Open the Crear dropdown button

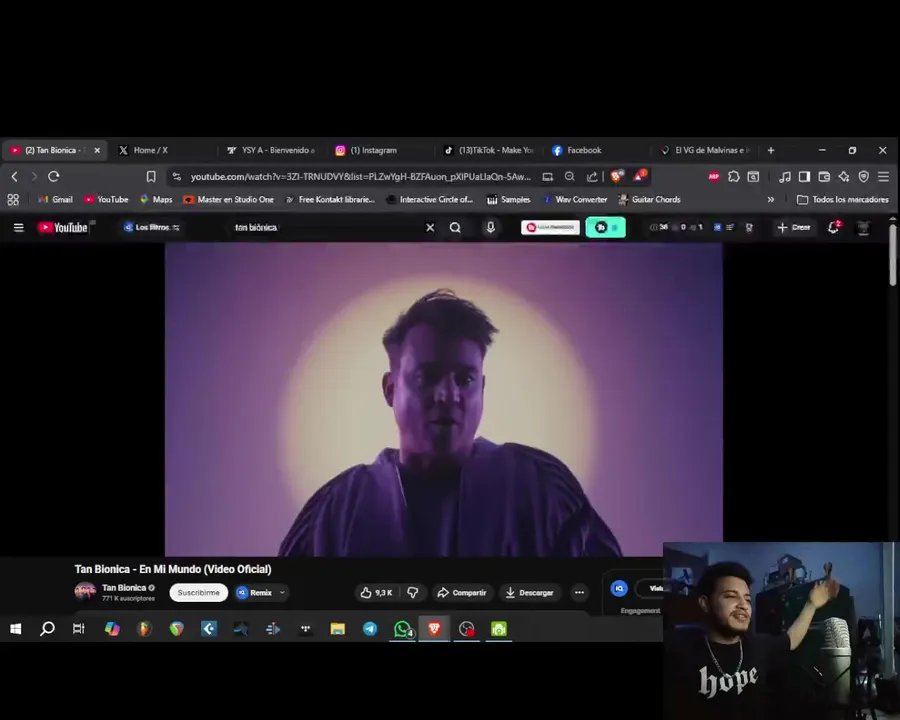[794, 227]
